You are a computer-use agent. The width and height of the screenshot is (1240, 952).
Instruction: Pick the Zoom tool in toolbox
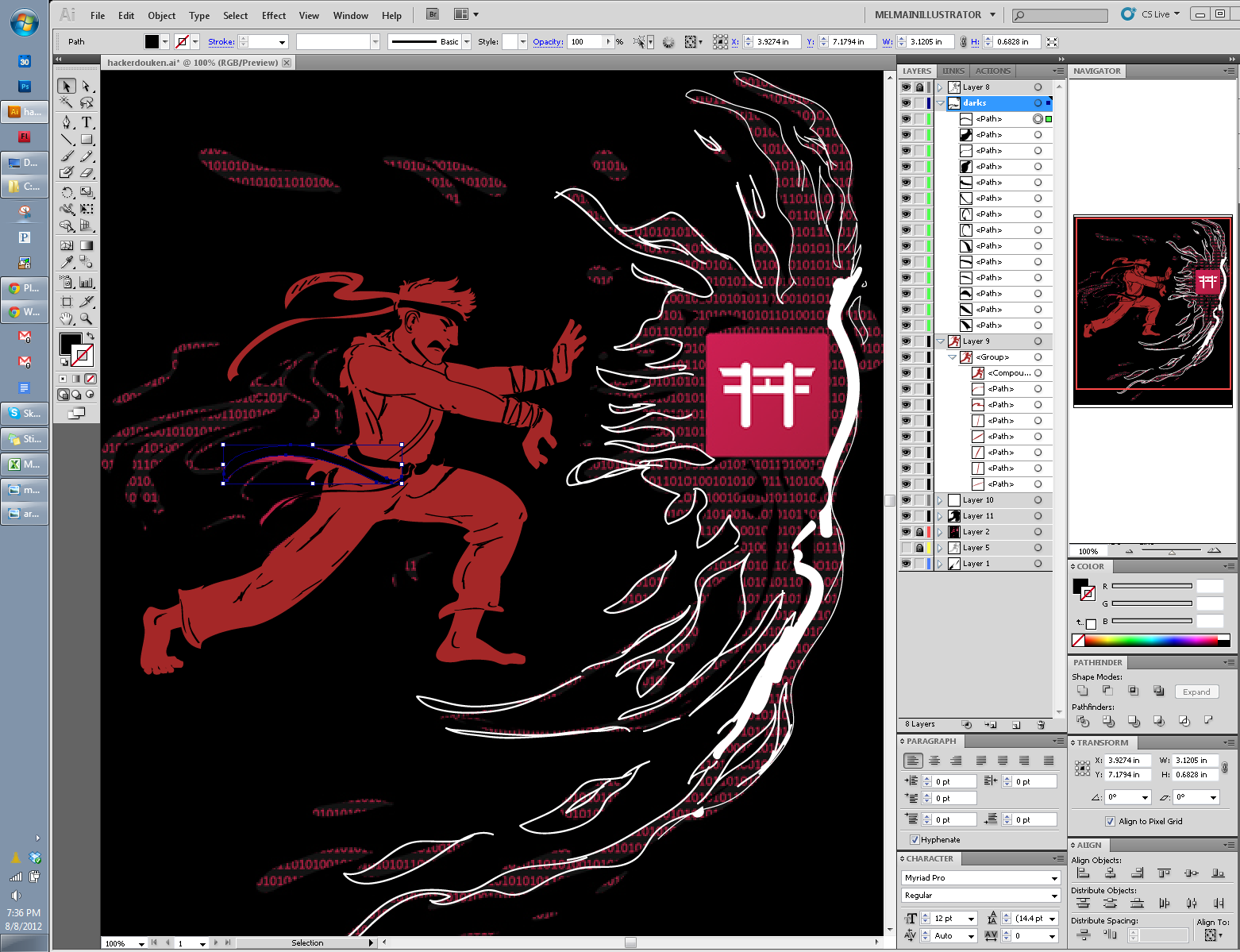(x=87, y=318)
